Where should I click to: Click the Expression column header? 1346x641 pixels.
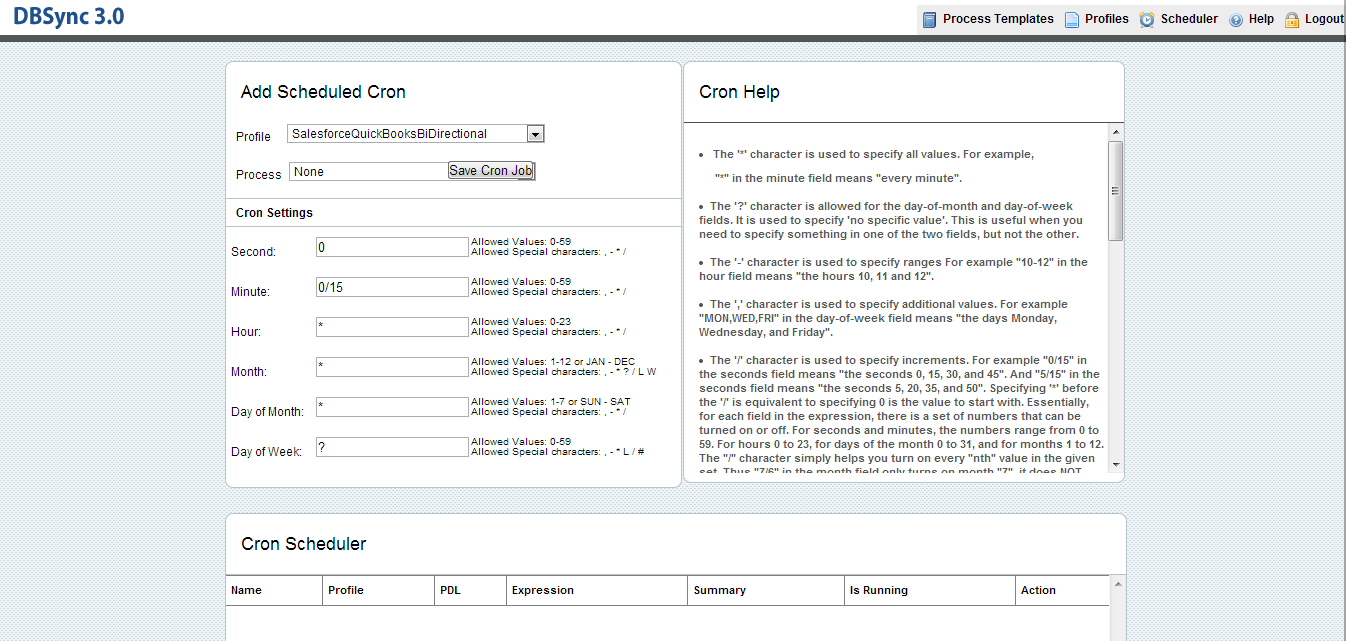542,590
